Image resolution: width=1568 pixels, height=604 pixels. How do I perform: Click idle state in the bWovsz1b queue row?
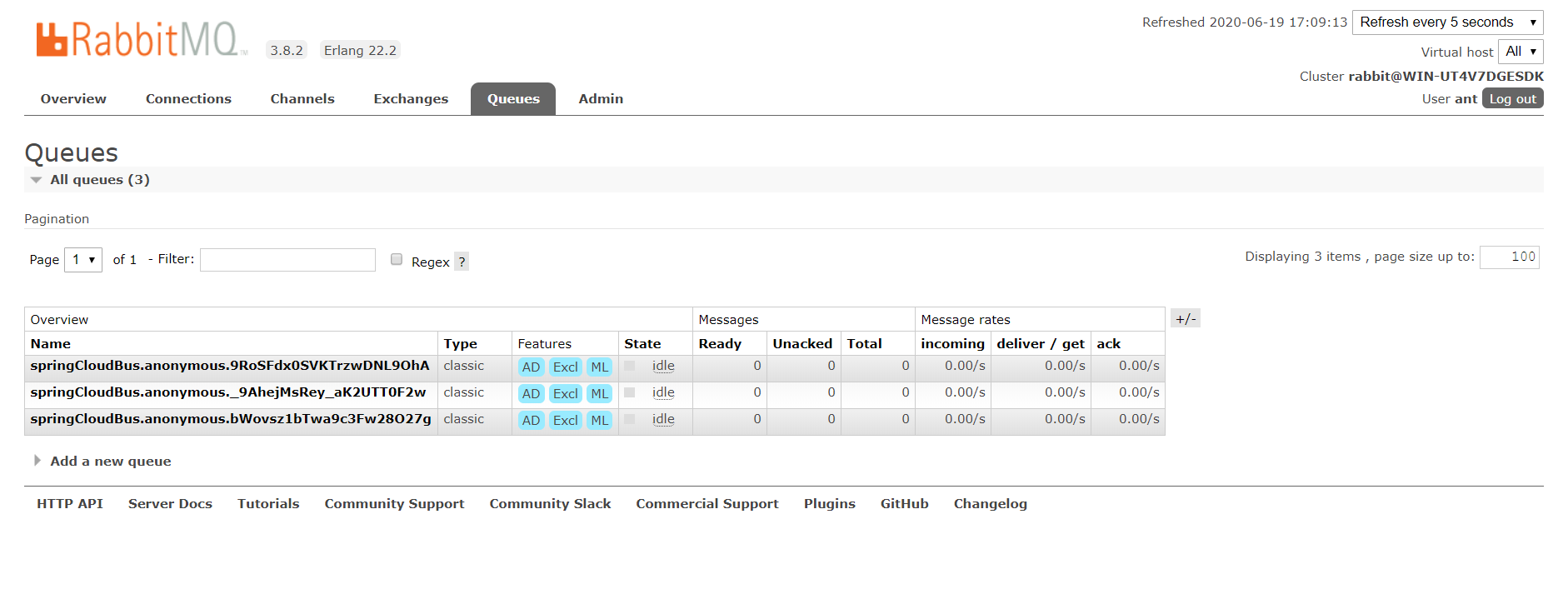point(663,419)
